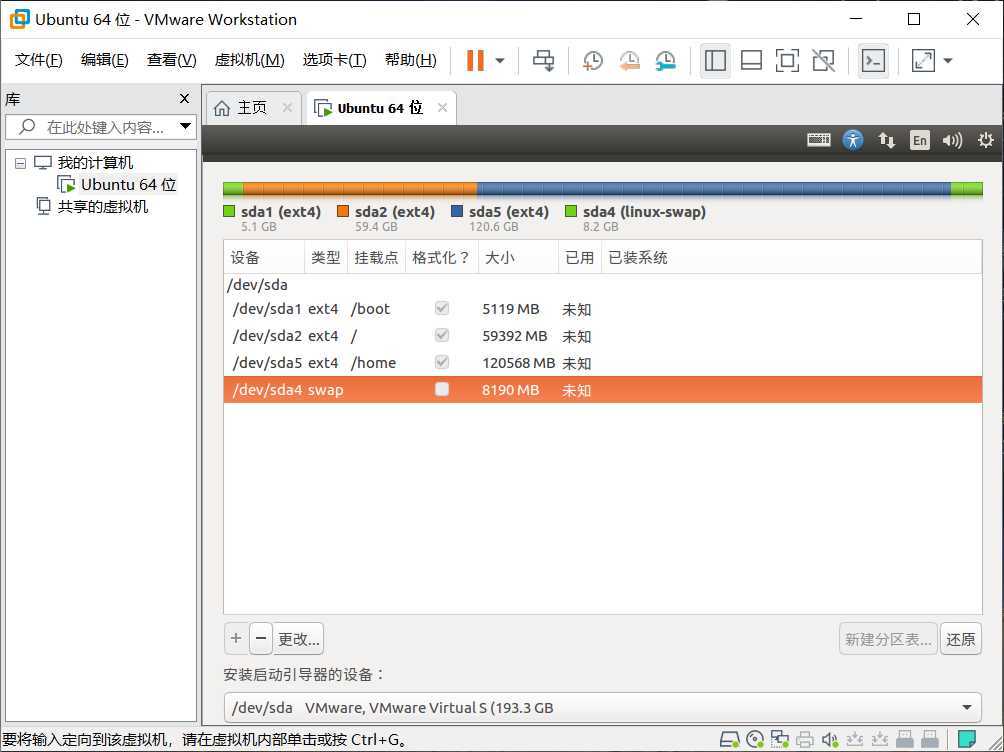
Task: Click the stretch guest display icon
Action: (x=923, y=61)
